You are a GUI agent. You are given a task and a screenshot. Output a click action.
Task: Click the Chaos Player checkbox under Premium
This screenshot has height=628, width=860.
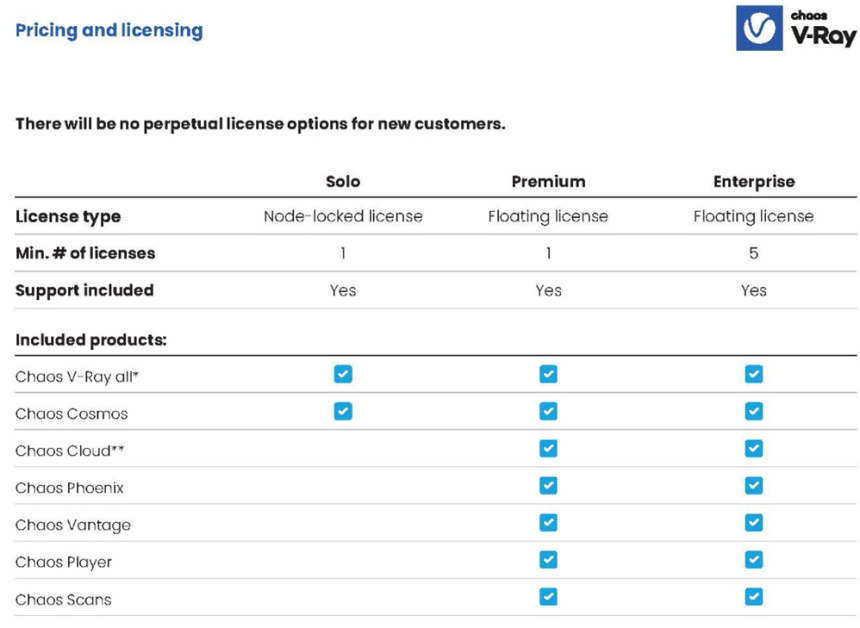(x=548, y=560)
